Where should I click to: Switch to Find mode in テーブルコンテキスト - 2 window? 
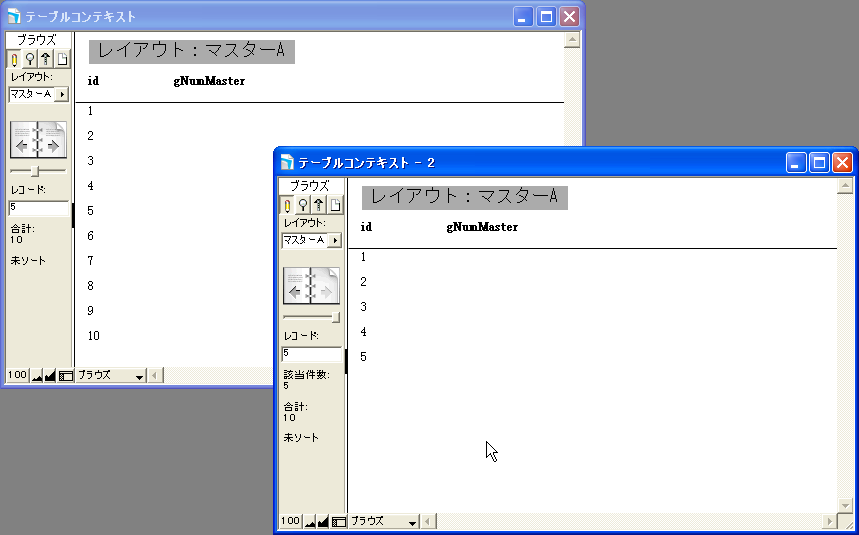pyautogui.click(x=303, y=204)
